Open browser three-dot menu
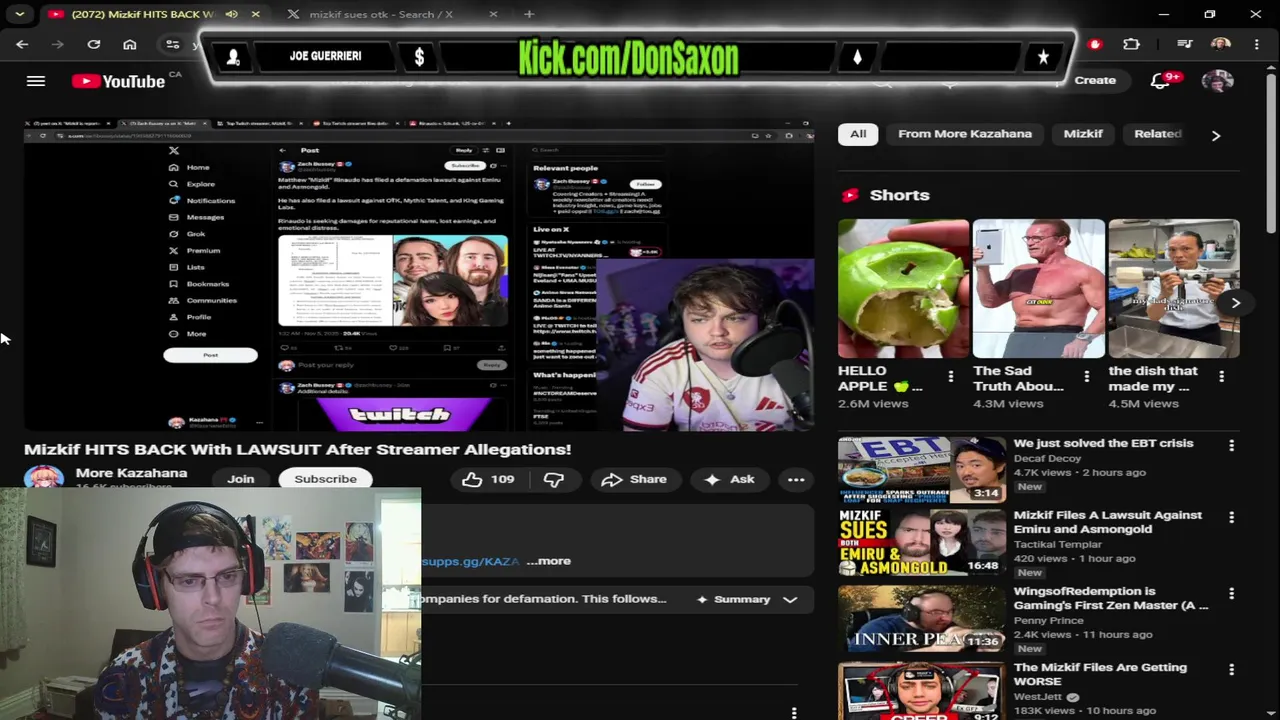This screenshot has height=720, width=1280. tap(1256, 44)
